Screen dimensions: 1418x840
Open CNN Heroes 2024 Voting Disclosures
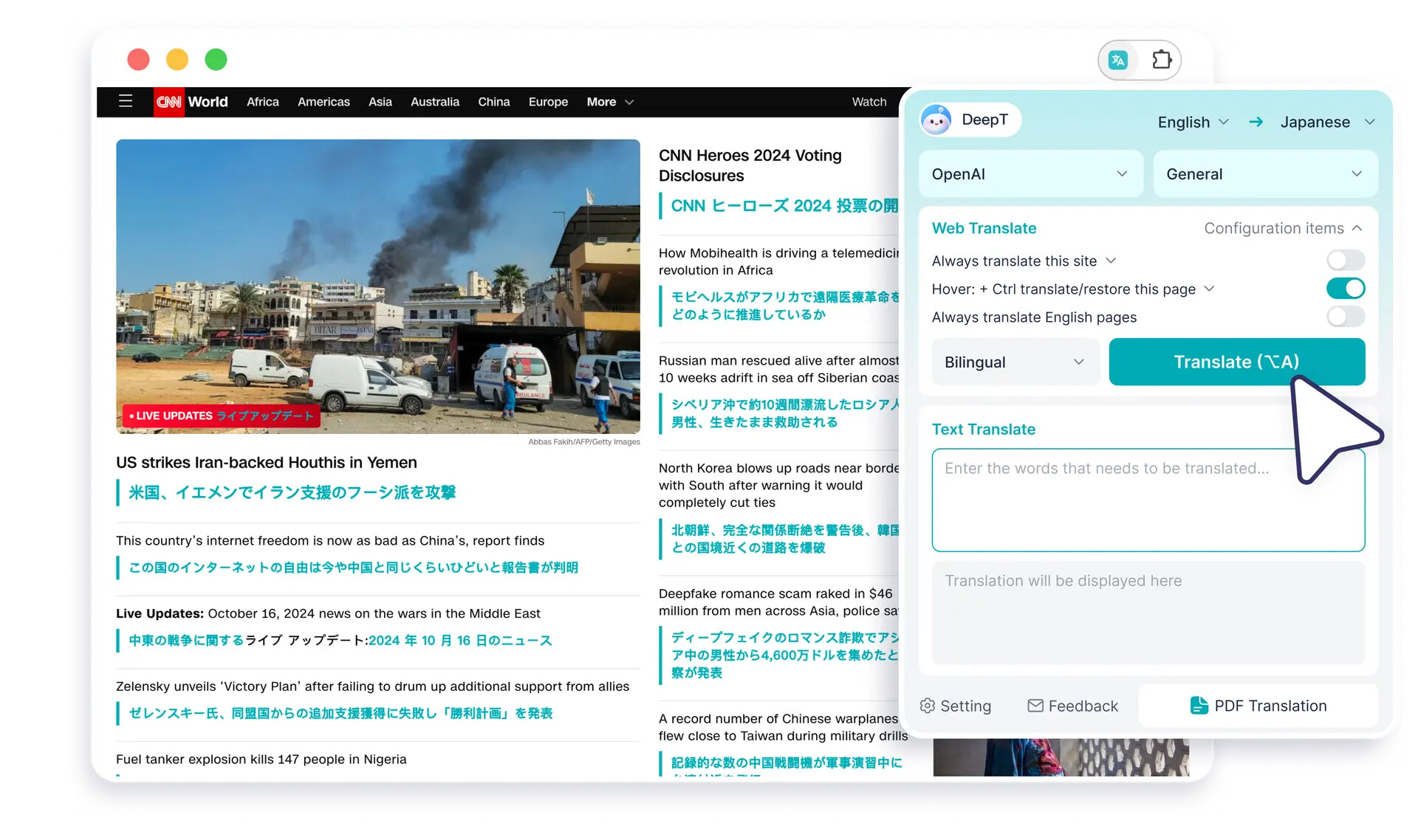(750, 165)
